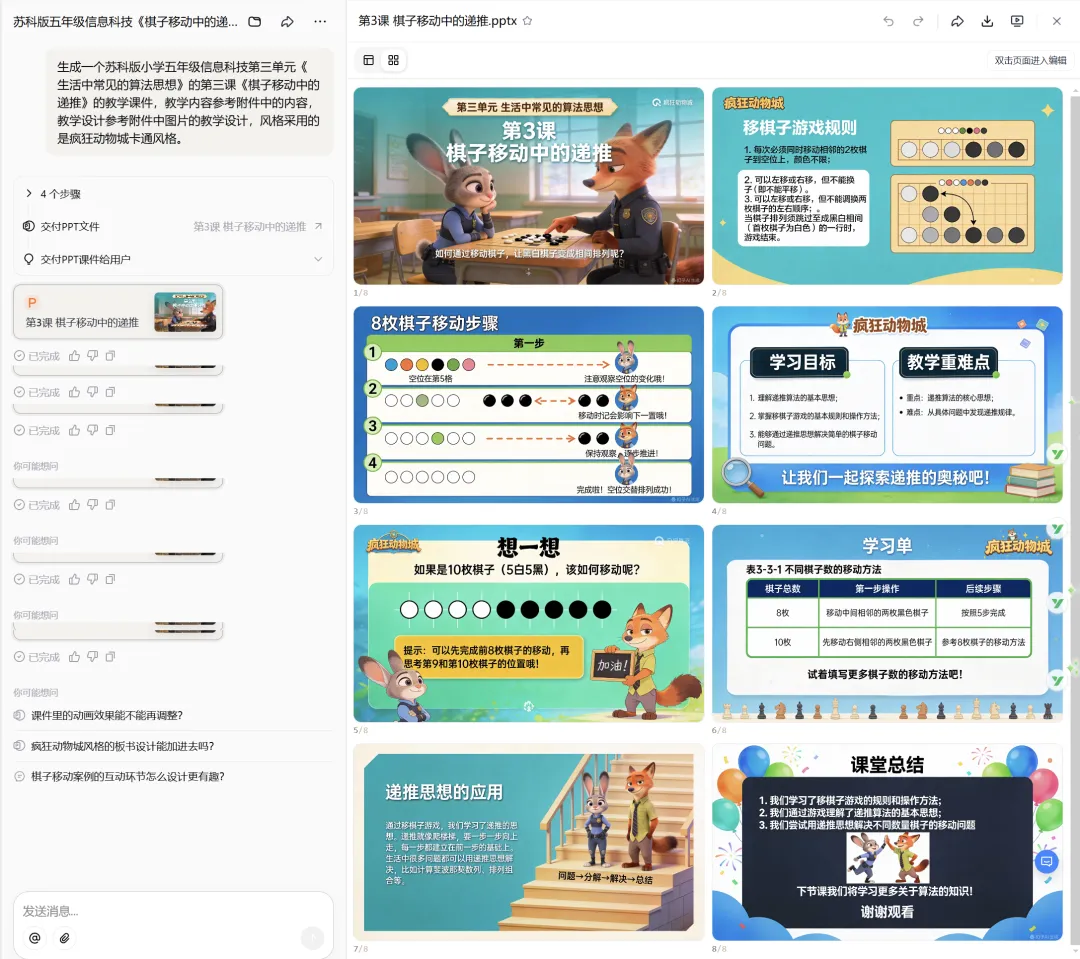Click 双击页面进入编辑 button
The height and width of the screenshot is (959, 1080).
click(x=1030, y=60)
